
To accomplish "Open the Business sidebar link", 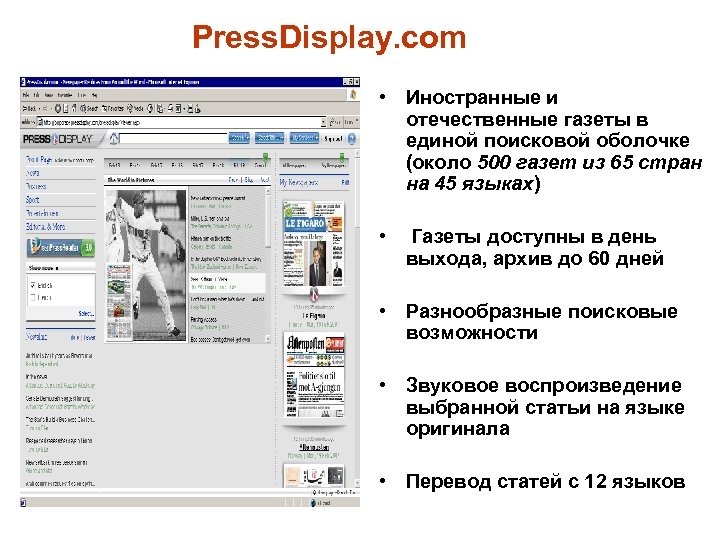I will coord(36,186).
